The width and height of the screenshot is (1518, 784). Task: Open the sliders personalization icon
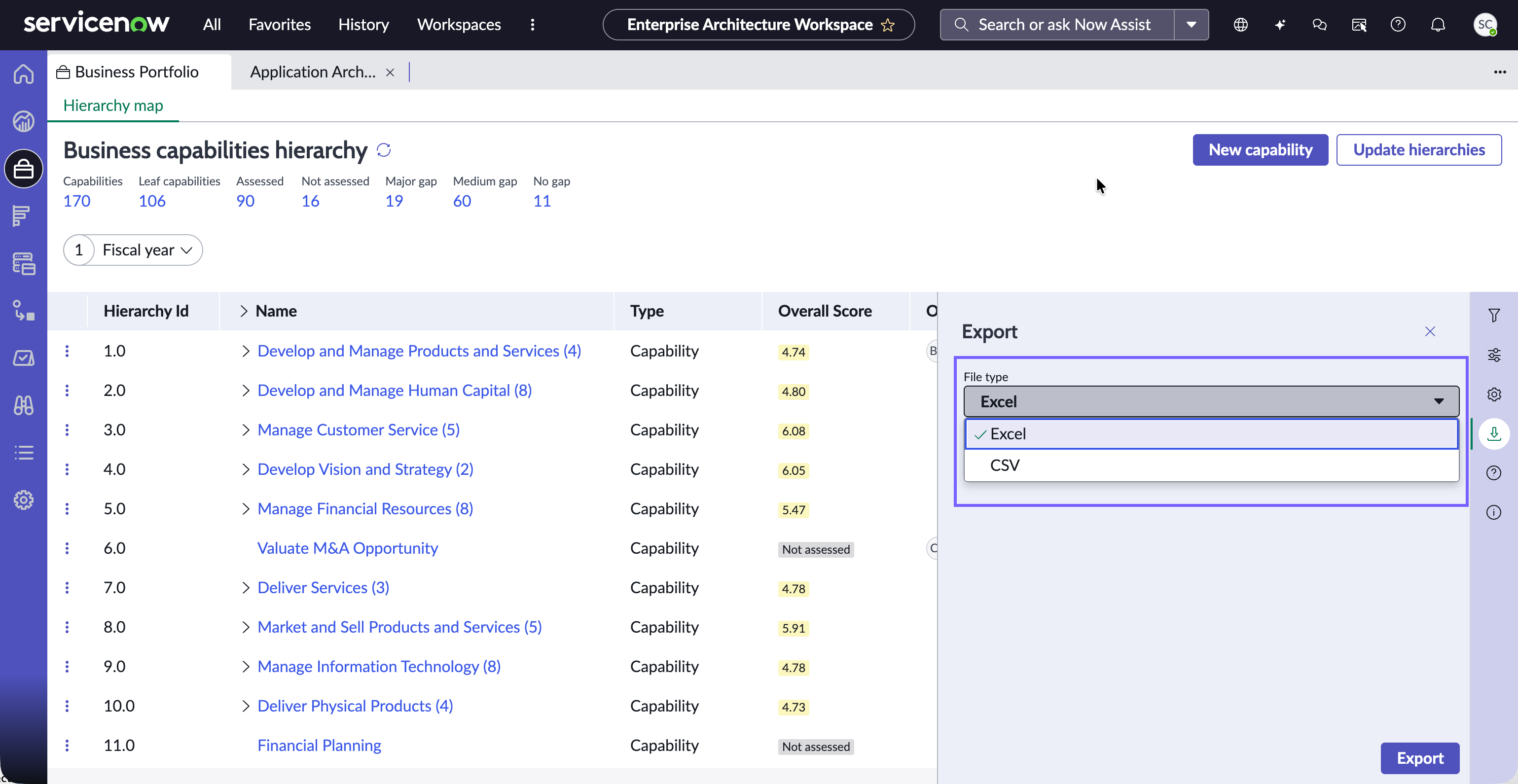[1494, 355]
